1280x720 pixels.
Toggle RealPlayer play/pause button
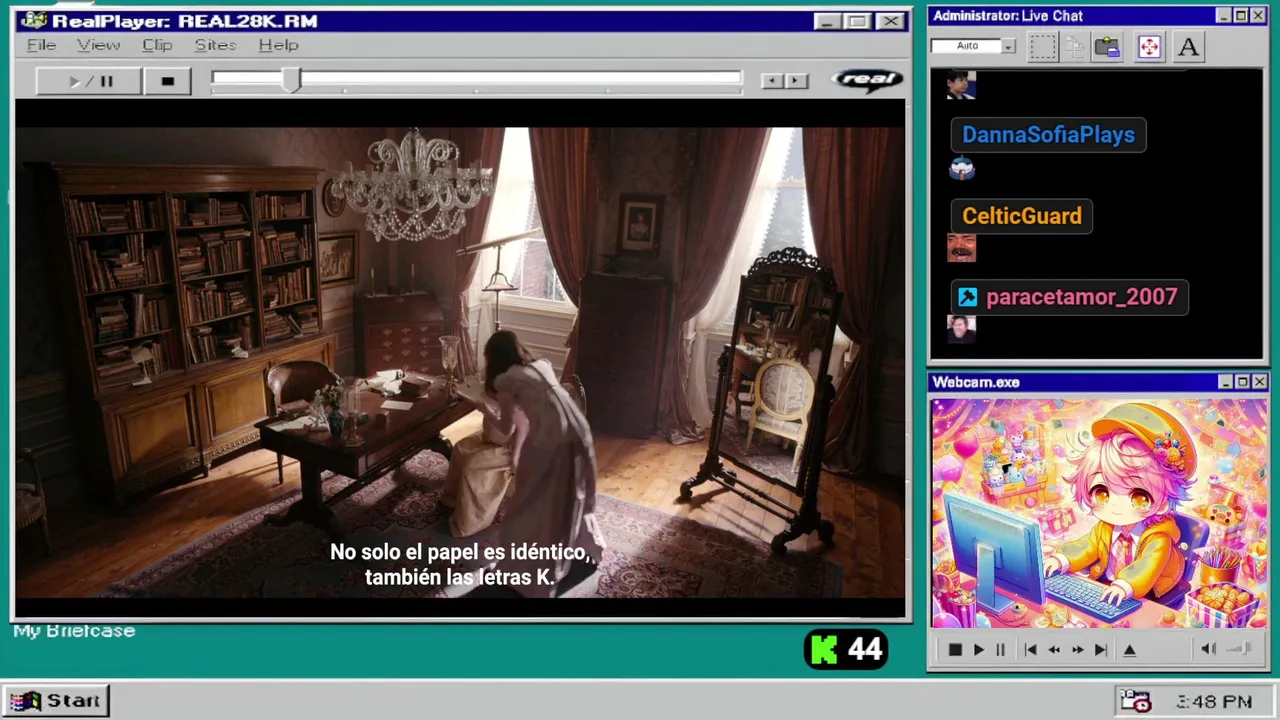pos(89,81)
